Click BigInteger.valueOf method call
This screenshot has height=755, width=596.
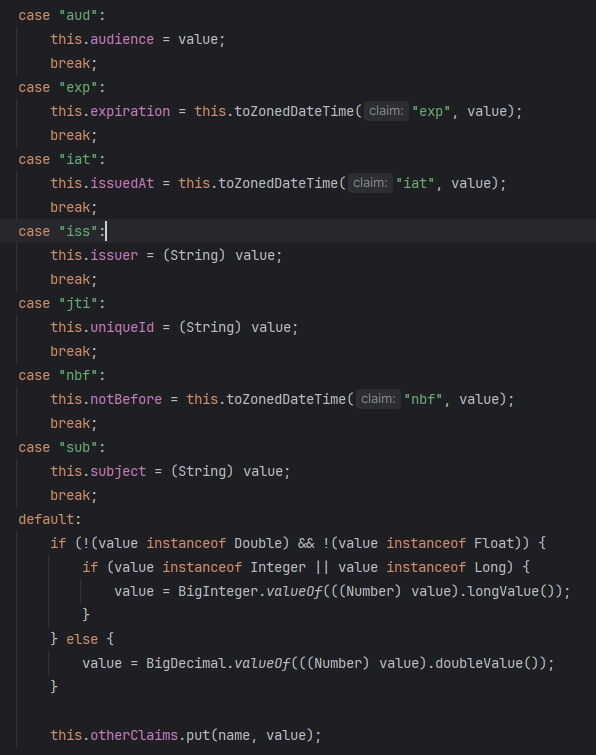pyautogui.click(x=250, y=591)
